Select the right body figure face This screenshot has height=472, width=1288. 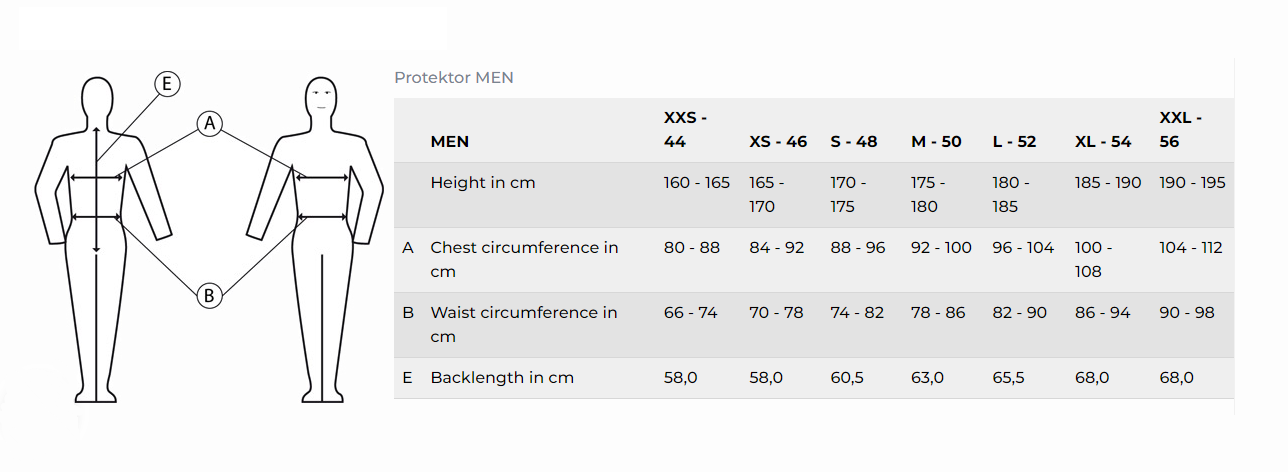[x=320, y=98]
